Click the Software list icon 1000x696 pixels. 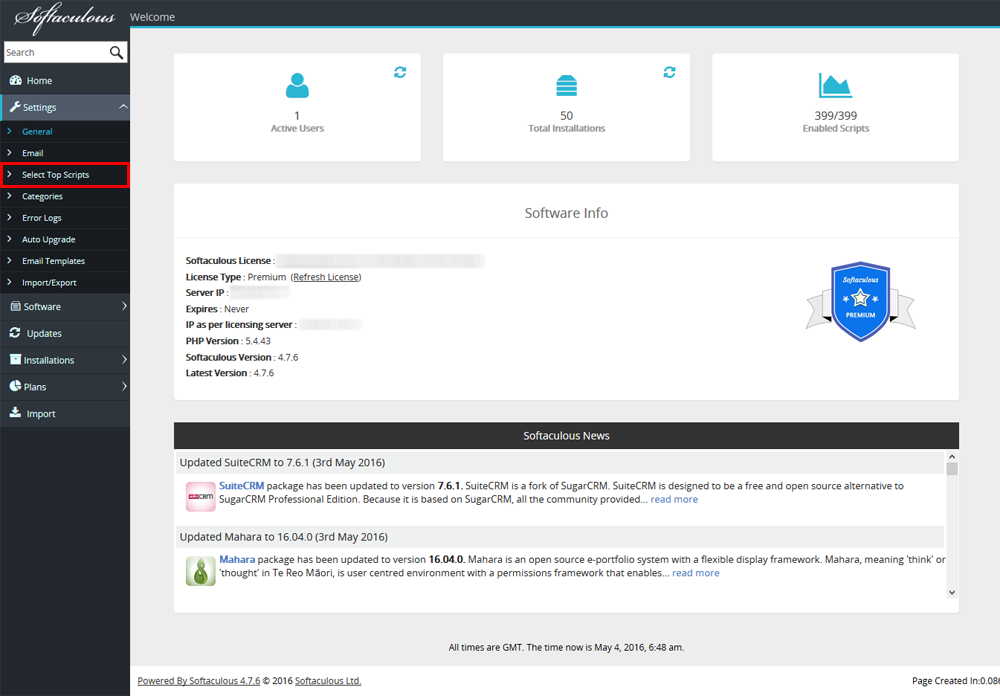click(x=16, y=306)
